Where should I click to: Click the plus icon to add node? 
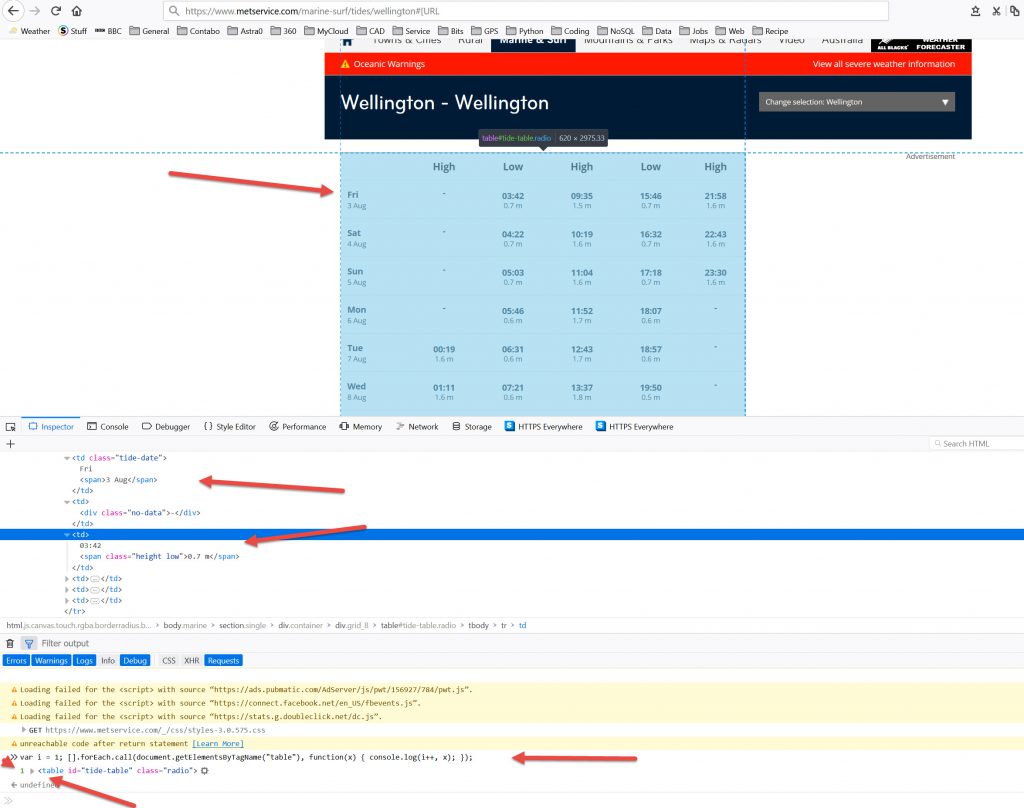(10, 443)
